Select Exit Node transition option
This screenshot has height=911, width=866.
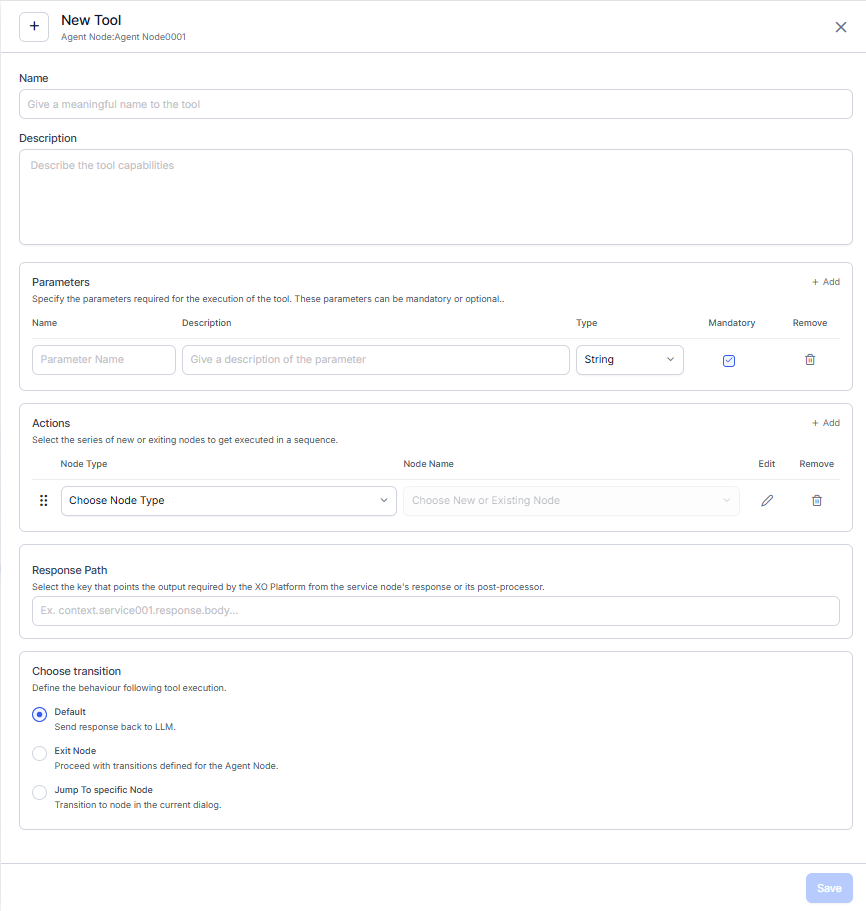click(40, 753)
